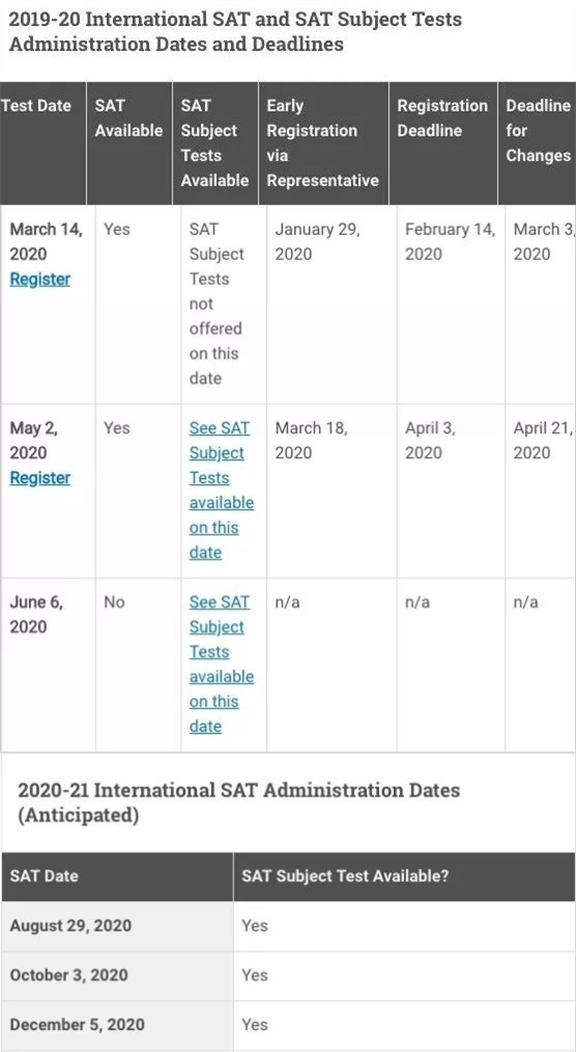This screenshot has width=576, height=1052.
Task: Select the April 3, 2020 registration deadline cell
Action: pos(451,491)
